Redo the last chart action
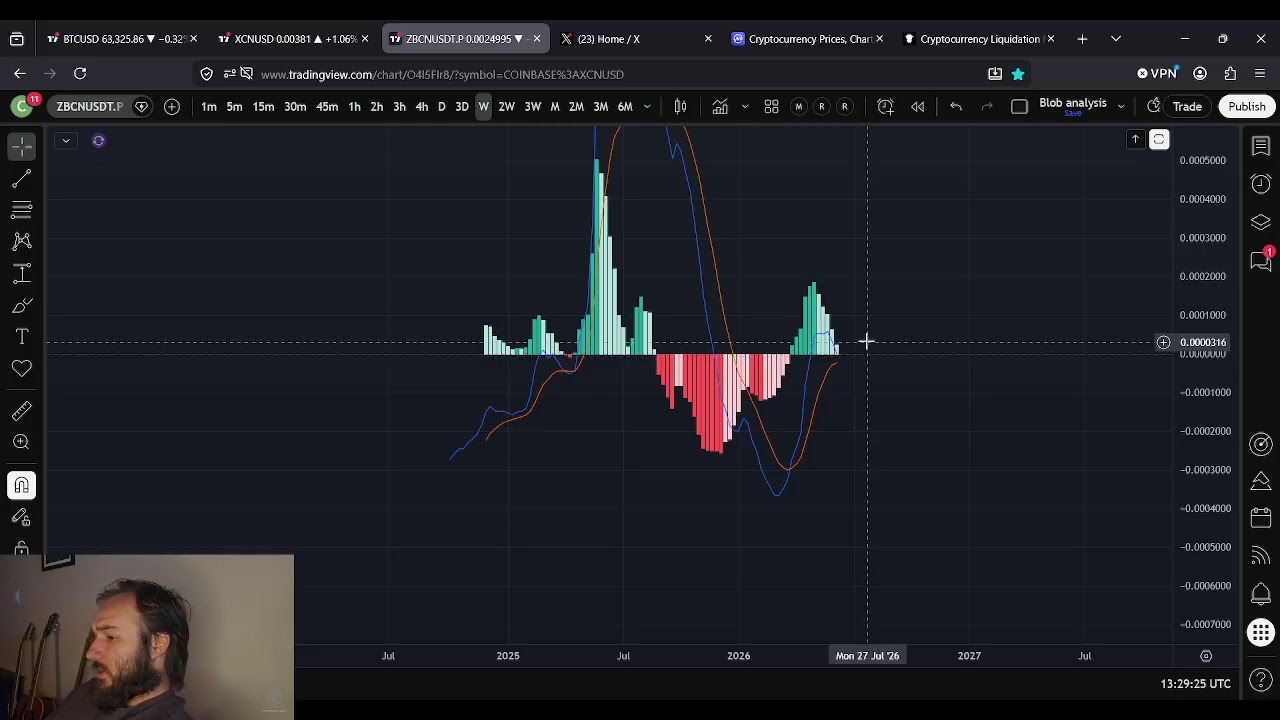 pyautogui.click(x=987, y=106)
